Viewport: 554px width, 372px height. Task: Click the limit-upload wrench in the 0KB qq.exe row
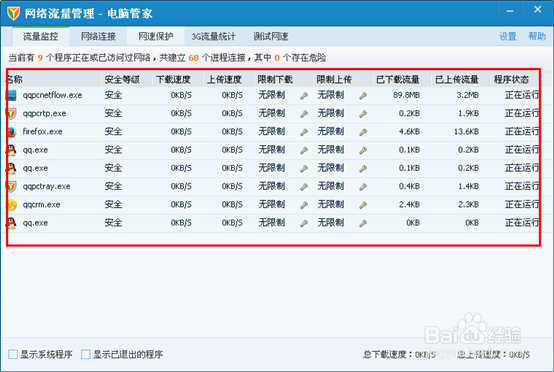click(363, 223)
